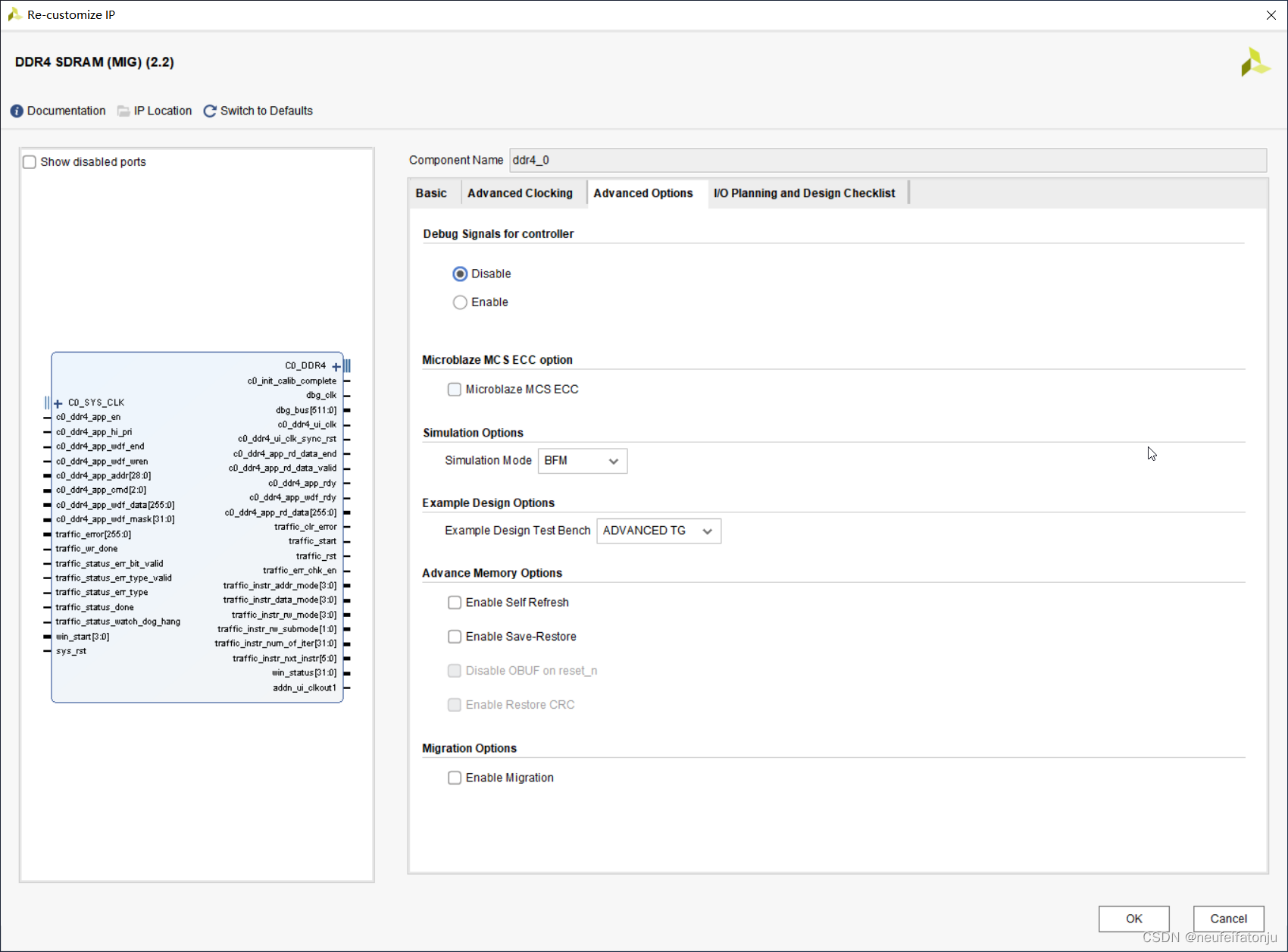Open the Simulation Mode BFM dropdown

[583, 461]
